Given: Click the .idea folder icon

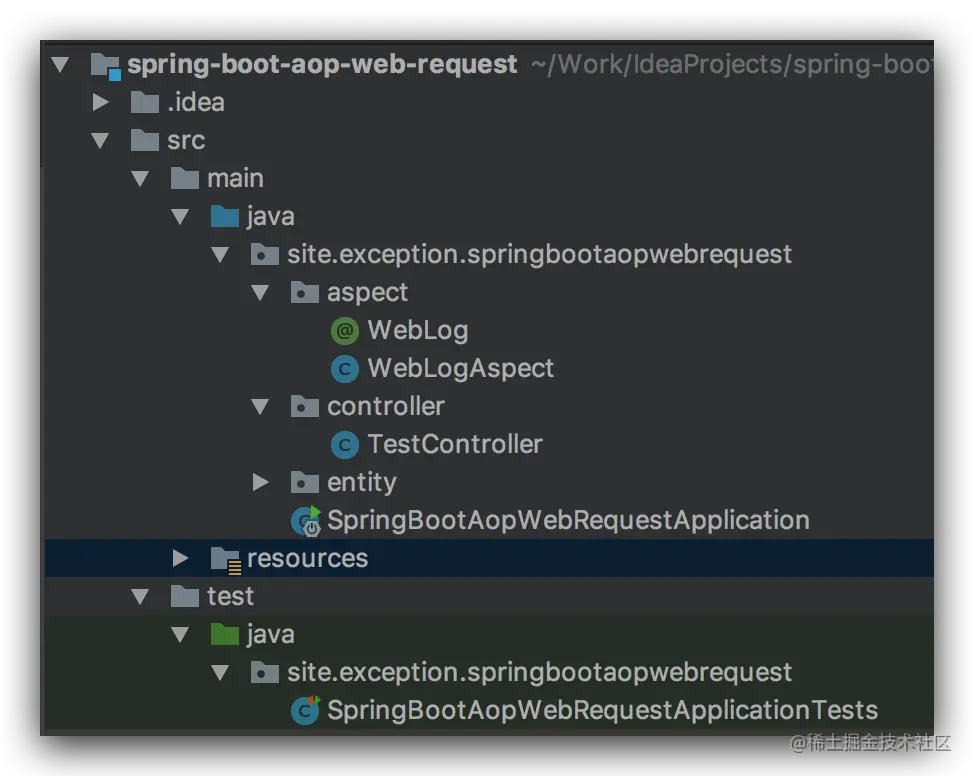Looking at the screenshot, I should pyautogui.click(x=145, y=103).
